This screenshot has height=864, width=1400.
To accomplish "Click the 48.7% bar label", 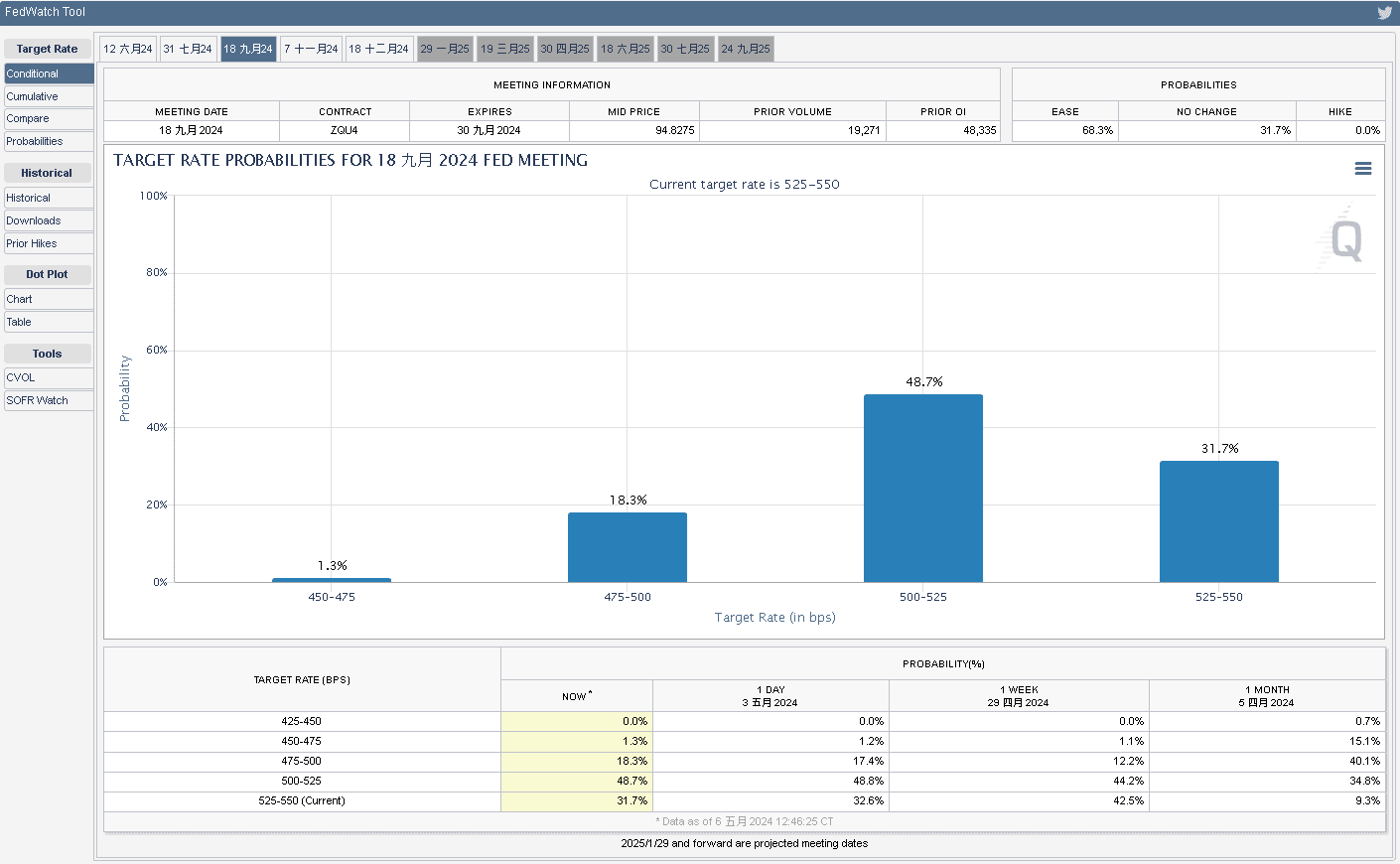I will click(924, 381).
